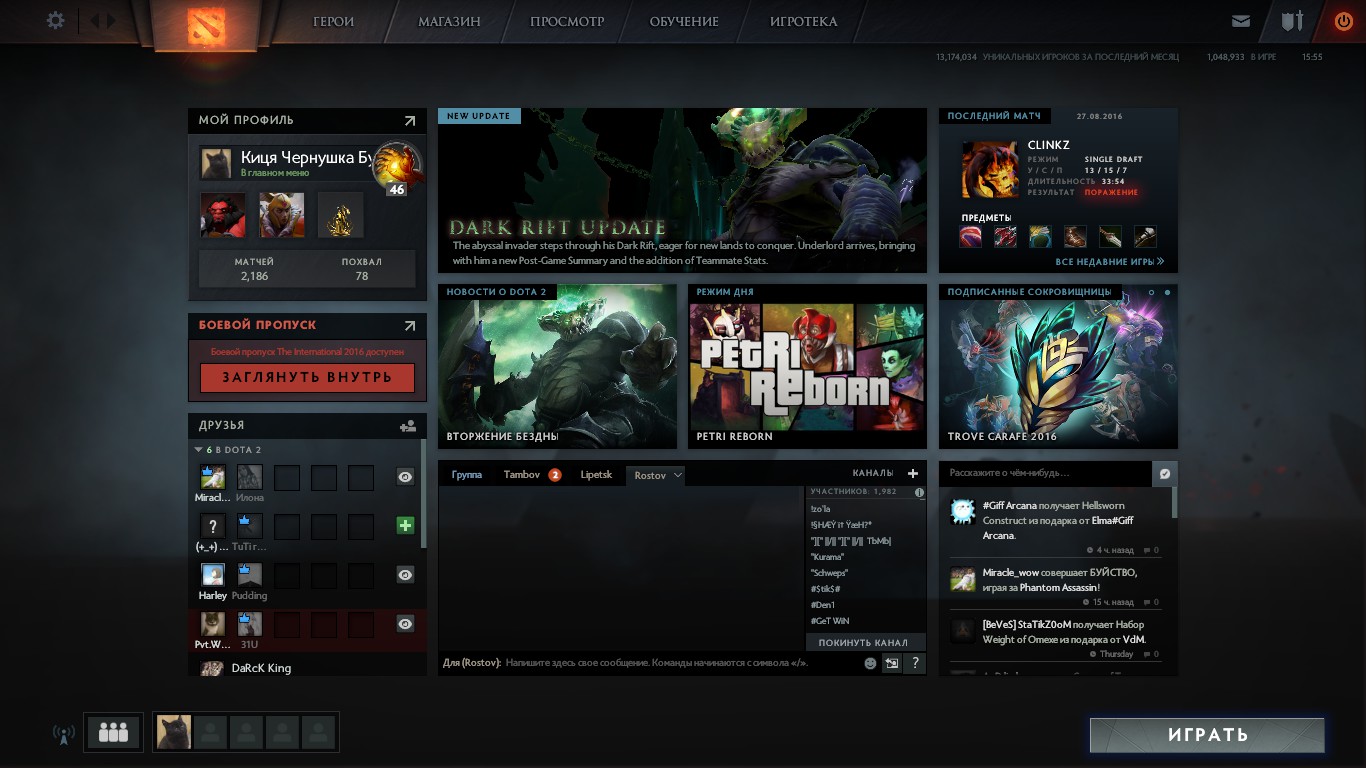Open the Обучение menu
This screenshot has width=1366, height=768.
pyautogui.click(x=684, y=21)
